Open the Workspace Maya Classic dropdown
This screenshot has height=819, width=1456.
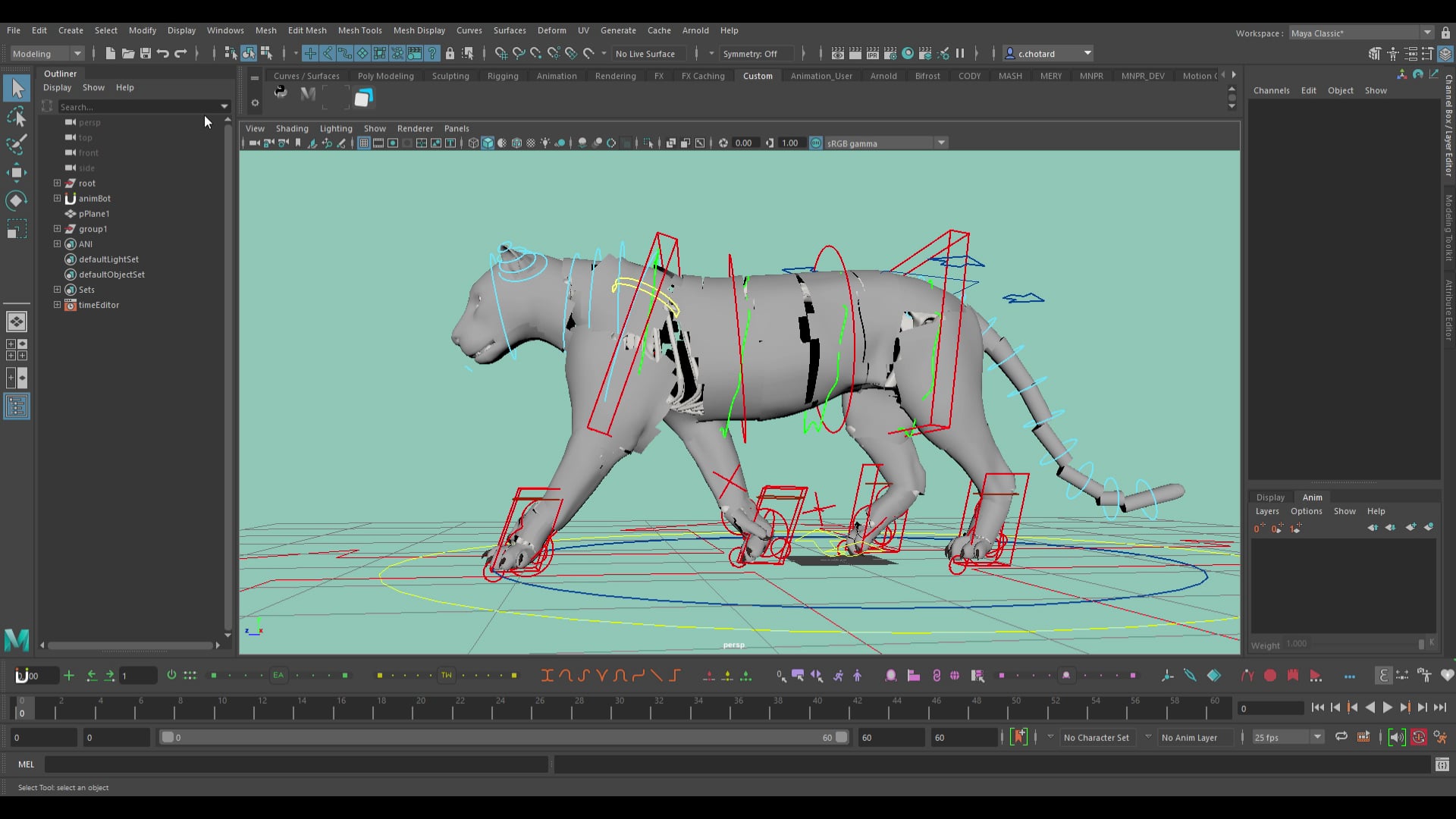click(x=1361, y=33)
